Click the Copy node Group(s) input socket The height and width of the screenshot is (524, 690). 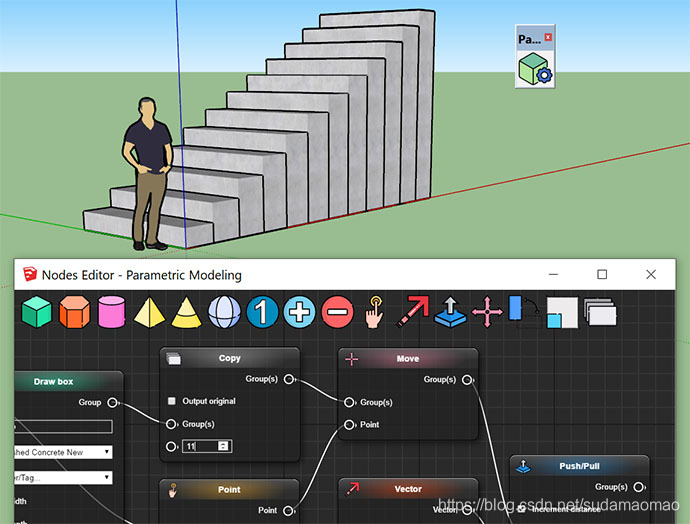coord(171,424)
